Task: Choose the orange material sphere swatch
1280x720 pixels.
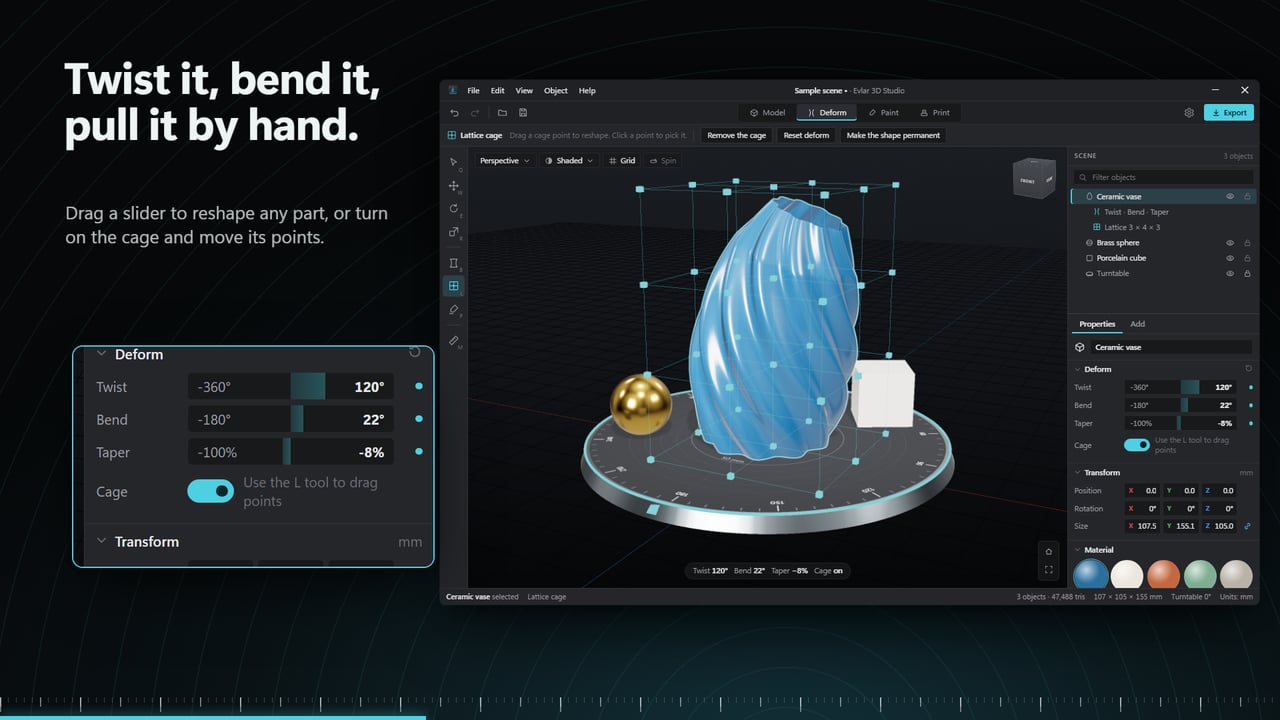Action: click(x=1163, y=575)
